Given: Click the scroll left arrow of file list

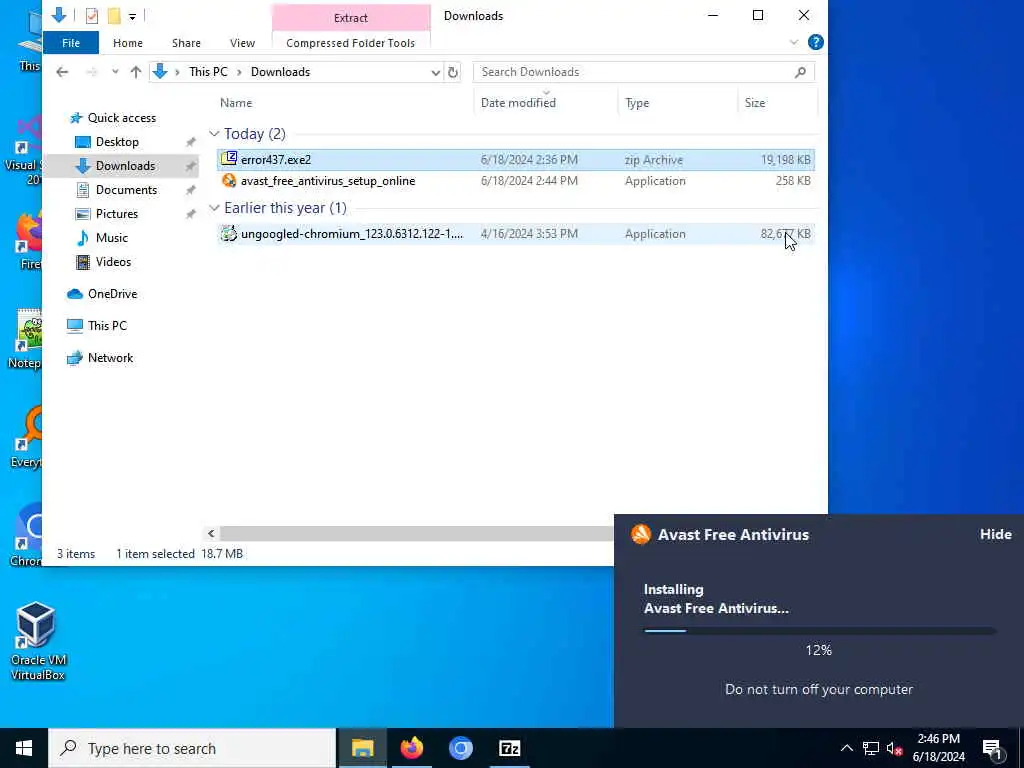Looking at the screenshot, I should pos(211,534).
